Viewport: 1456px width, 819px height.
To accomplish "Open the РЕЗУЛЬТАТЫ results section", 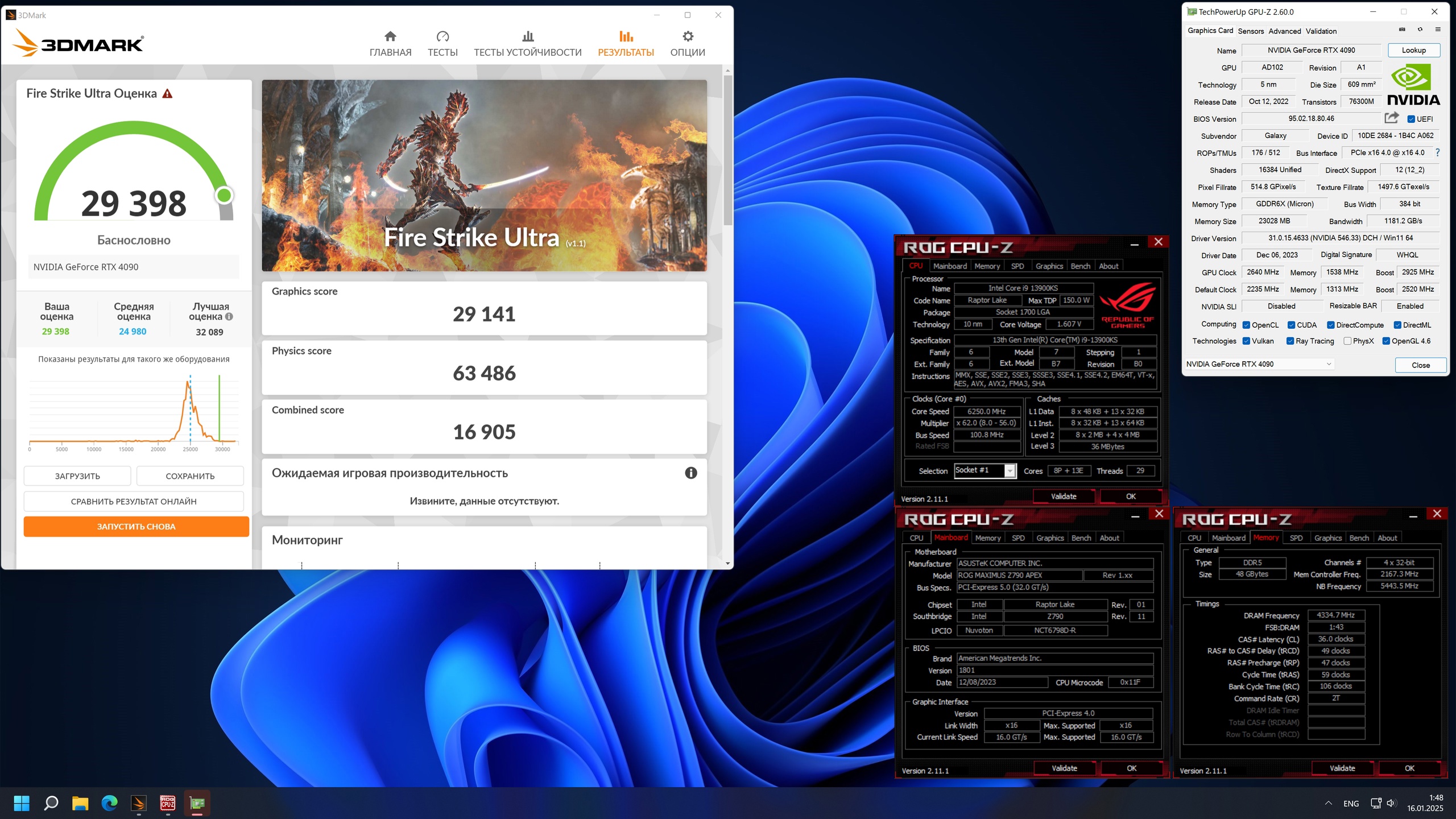I will [626, 44].
